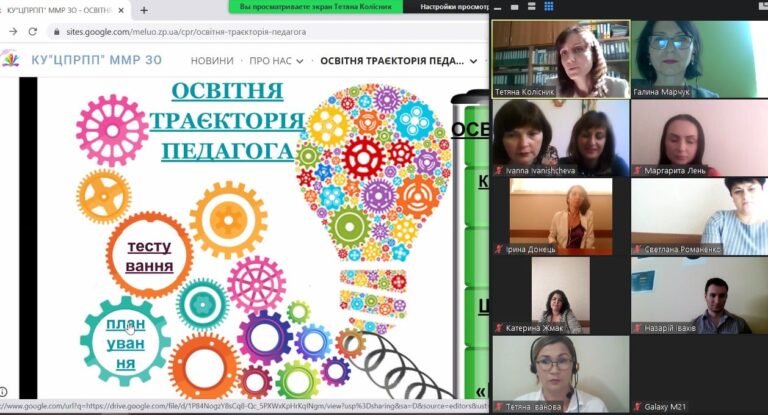Click muted mic icon by Катерина Жмак
Image resolution: width=768 pixels, height=415 pixels.
tap(499, 327)
